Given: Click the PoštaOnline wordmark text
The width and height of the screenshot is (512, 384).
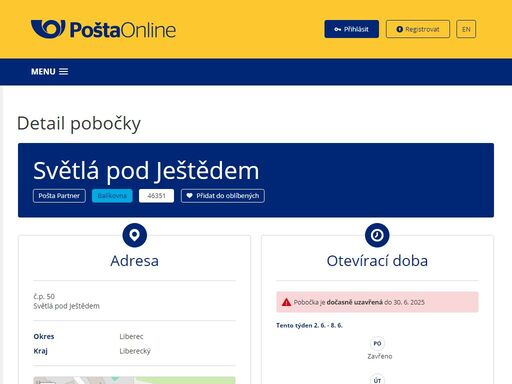Looking at the screenshot, I should point(123,30).
